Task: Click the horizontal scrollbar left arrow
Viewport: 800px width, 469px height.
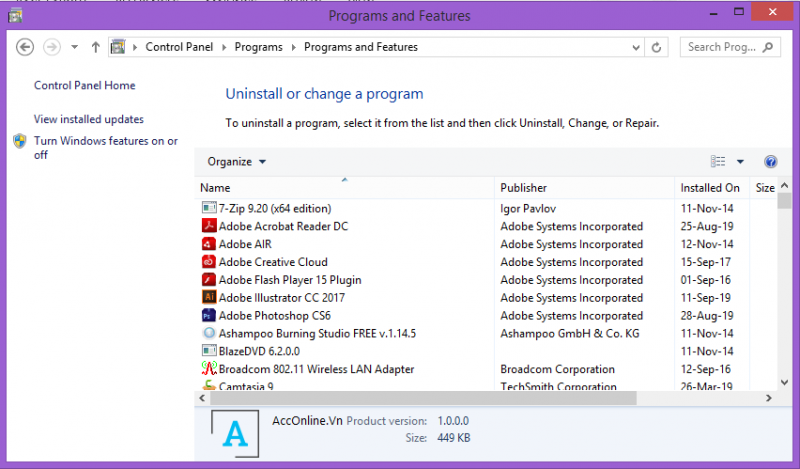Action: pyautogui.click(x=202, y=398)
